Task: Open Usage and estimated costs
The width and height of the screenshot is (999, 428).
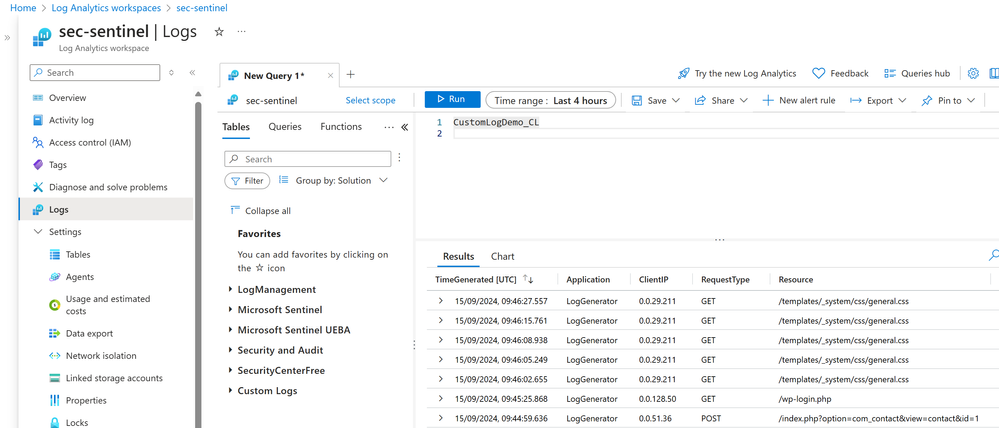Action: click(x=108, y=305)
